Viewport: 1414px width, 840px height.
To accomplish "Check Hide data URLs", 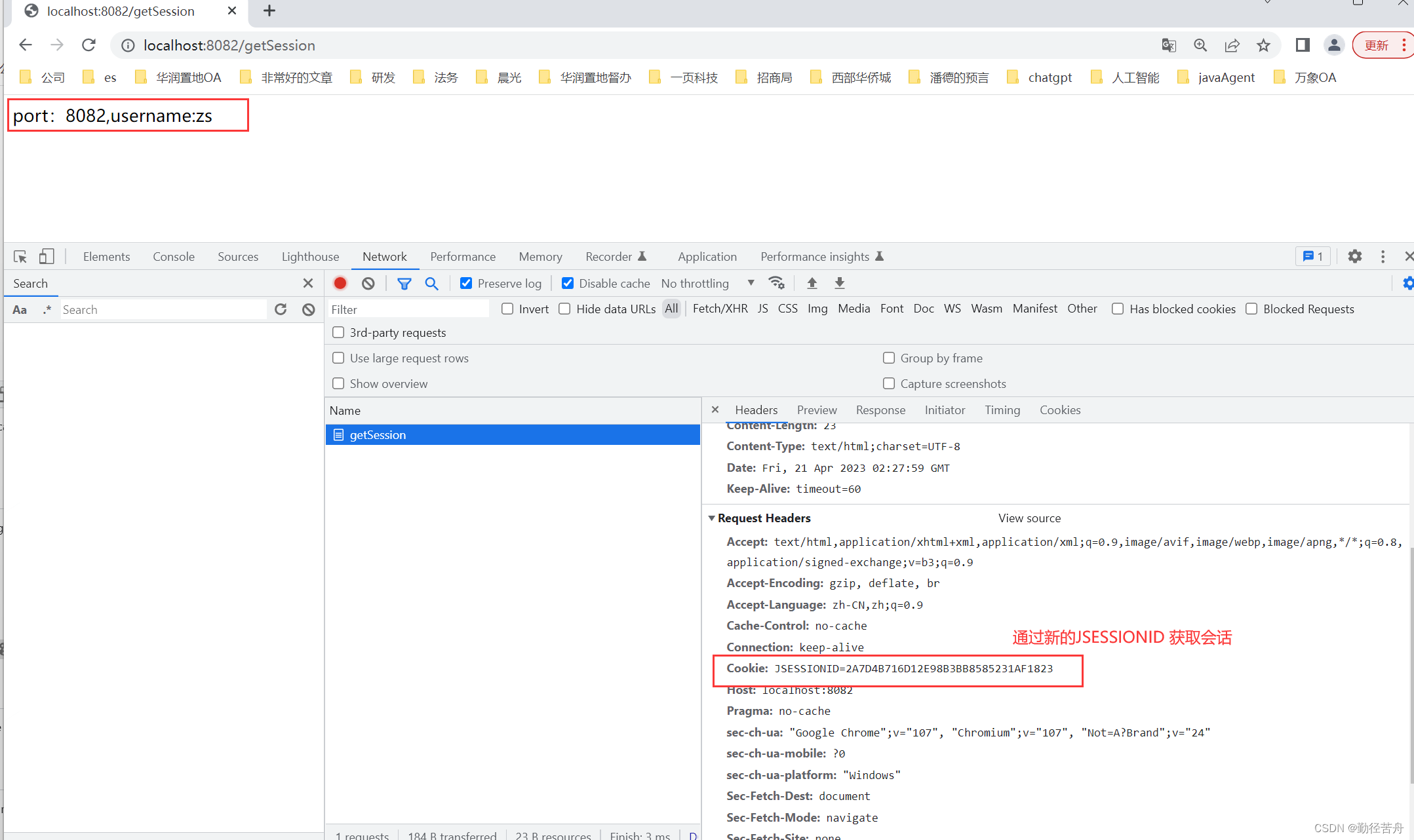I will click(564, 309).
